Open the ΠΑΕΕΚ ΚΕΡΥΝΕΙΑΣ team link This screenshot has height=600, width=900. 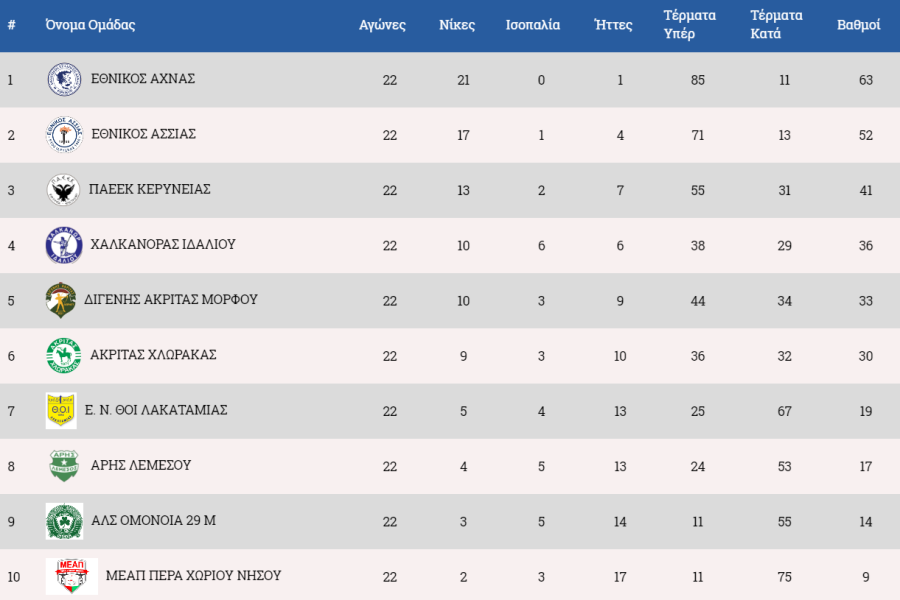[x=150, y=189]
